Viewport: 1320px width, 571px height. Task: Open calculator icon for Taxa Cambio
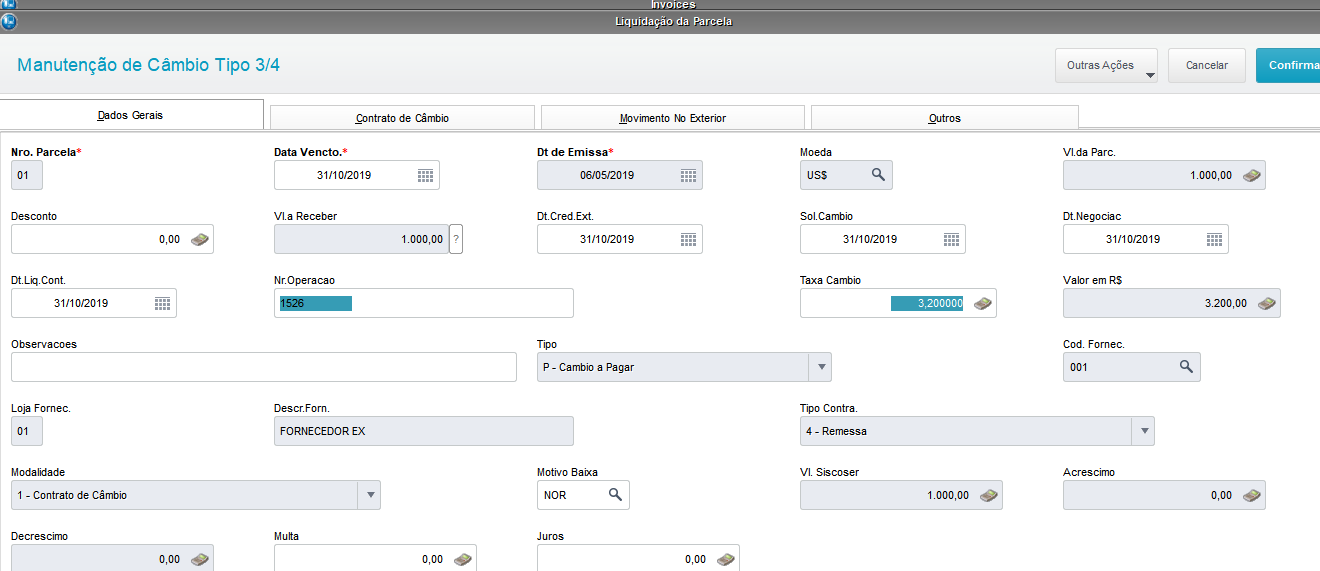point(983,303)
